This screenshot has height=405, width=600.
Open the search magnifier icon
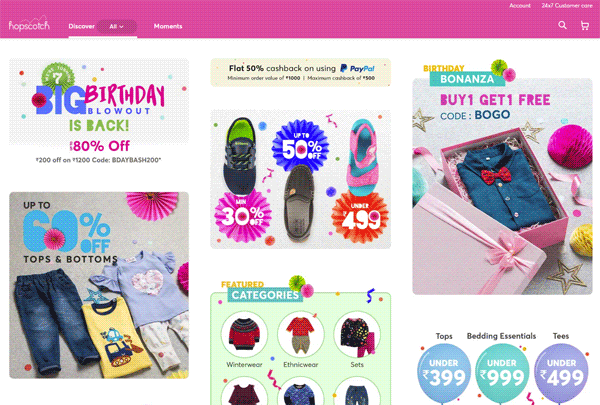coord(562,25)
